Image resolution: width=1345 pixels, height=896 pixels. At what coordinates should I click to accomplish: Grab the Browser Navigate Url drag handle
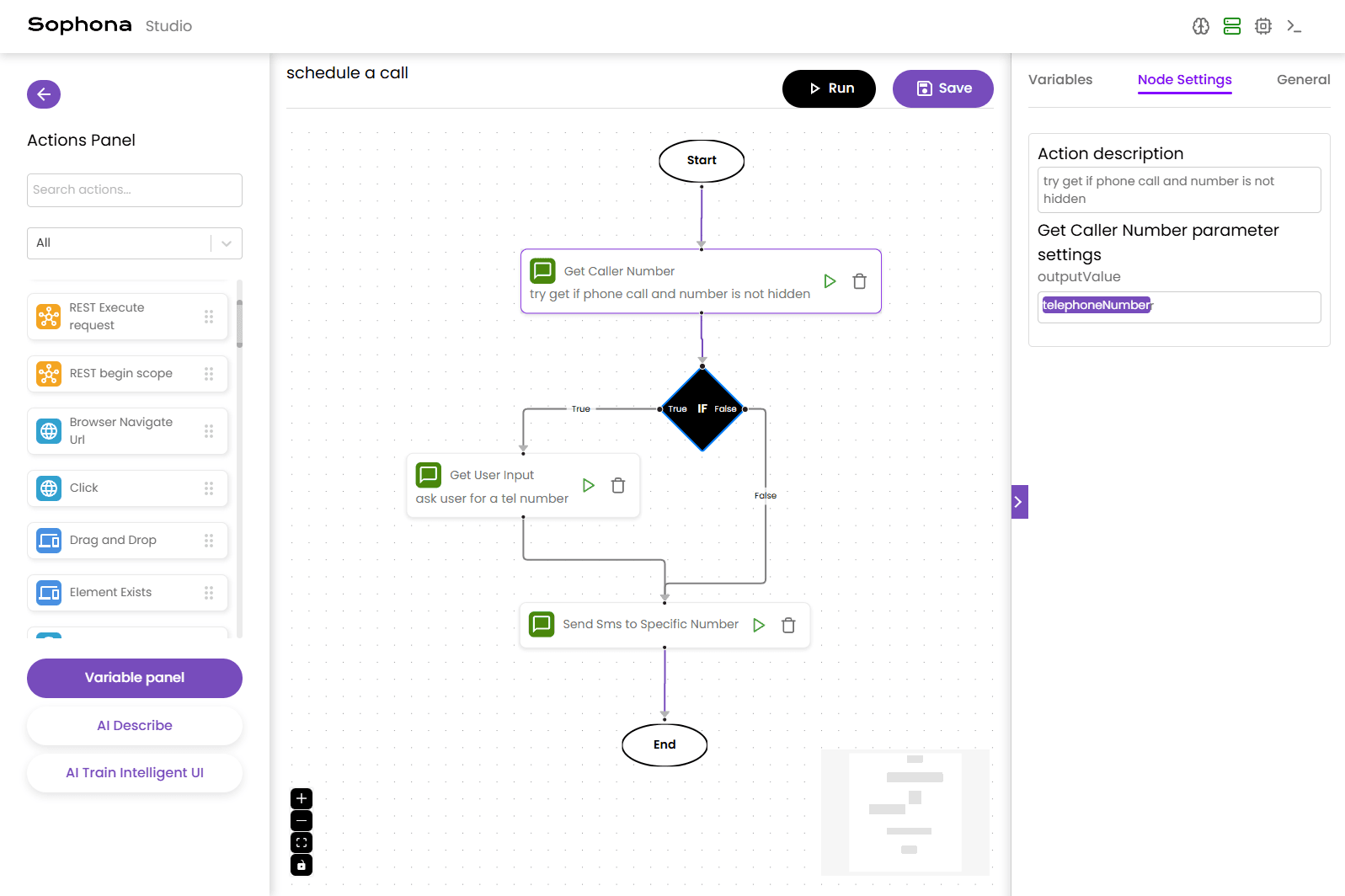tap(209, 431)
